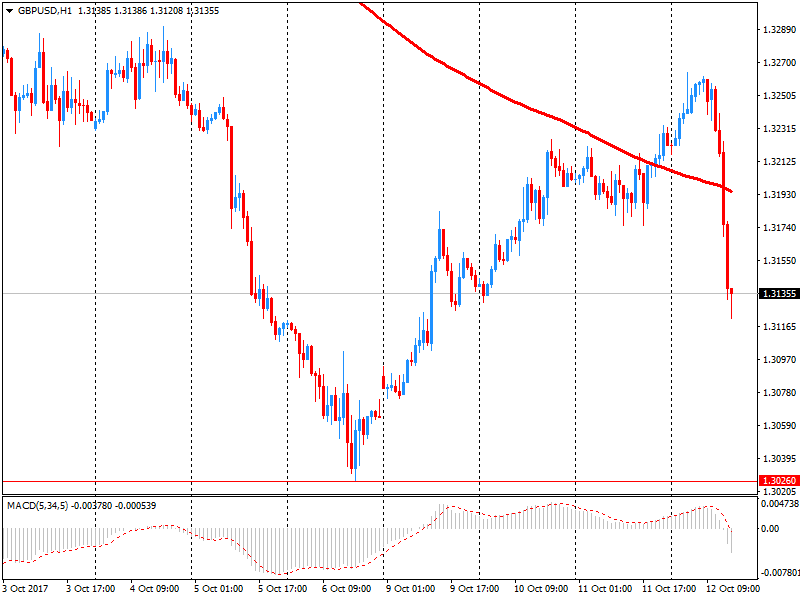Screen dimensions: 800x600
Task: Select time axis label 9 Oct 17:00
Action: tap(474, 588)
